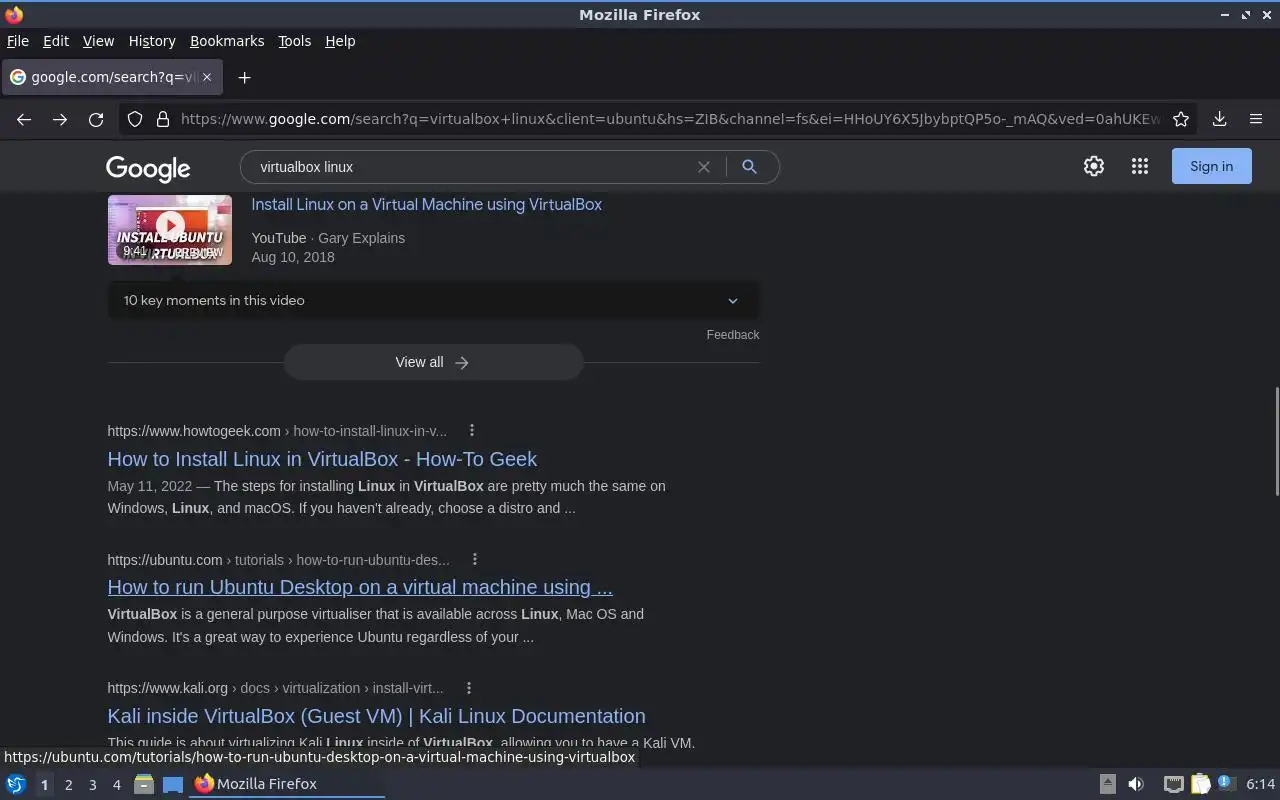Click the Mozilla Firefox taskbar entry
The height and width of the screenshot is (800, 1280).
pyautogui.click(x=287, y=784)
